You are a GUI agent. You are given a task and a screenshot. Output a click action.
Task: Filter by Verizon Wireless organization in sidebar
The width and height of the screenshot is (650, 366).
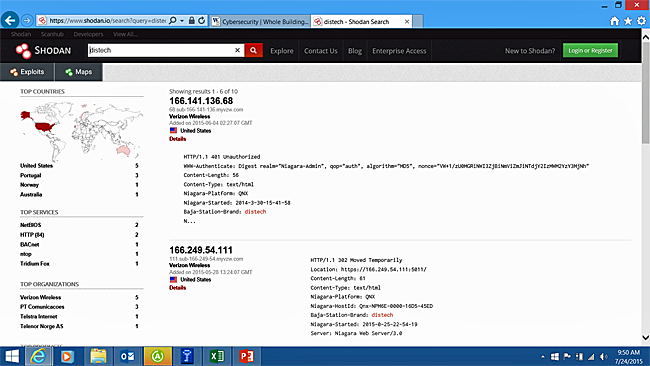[41, 297]
